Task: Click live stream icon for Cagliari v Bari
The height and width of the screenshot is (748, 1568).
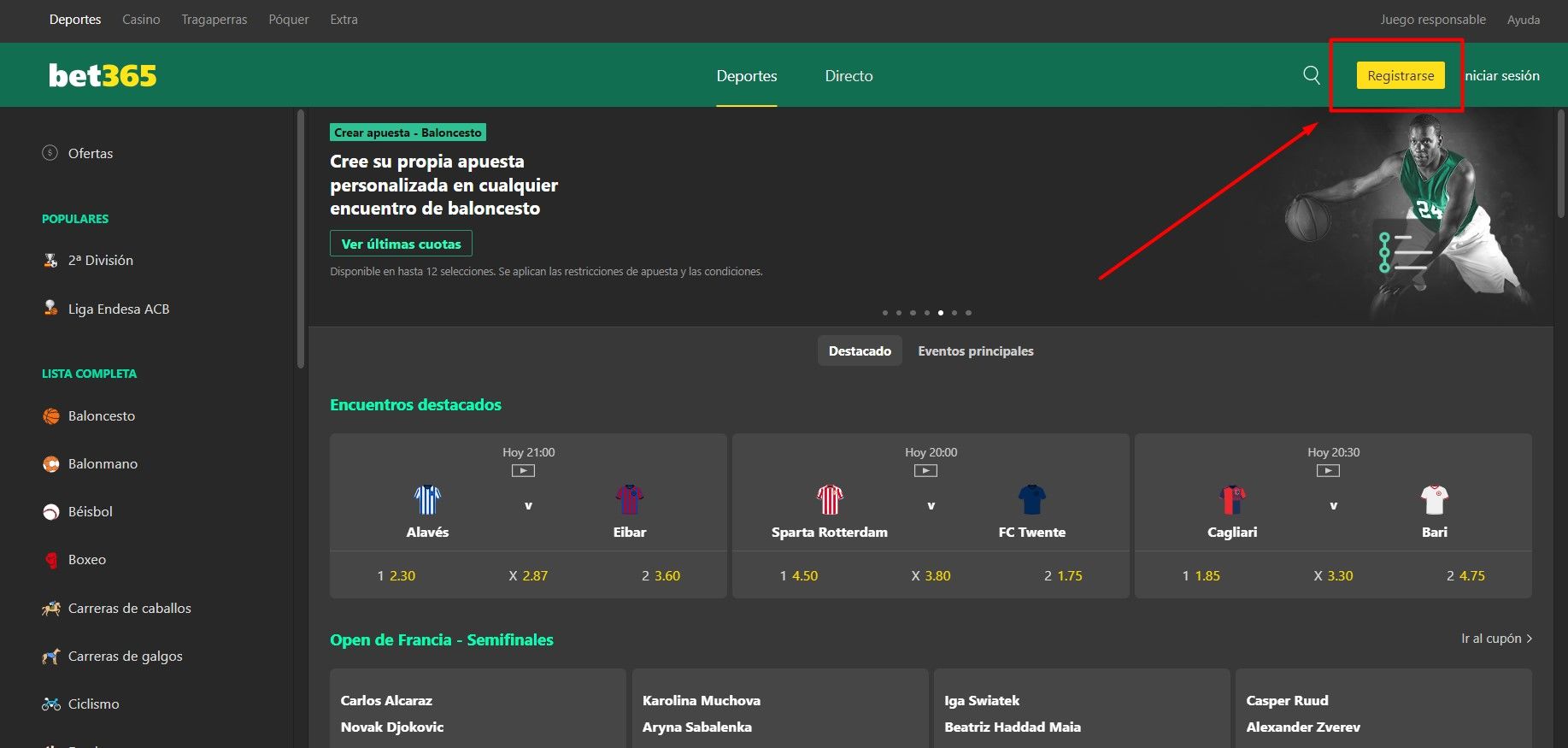Action: coord(1328,470)
